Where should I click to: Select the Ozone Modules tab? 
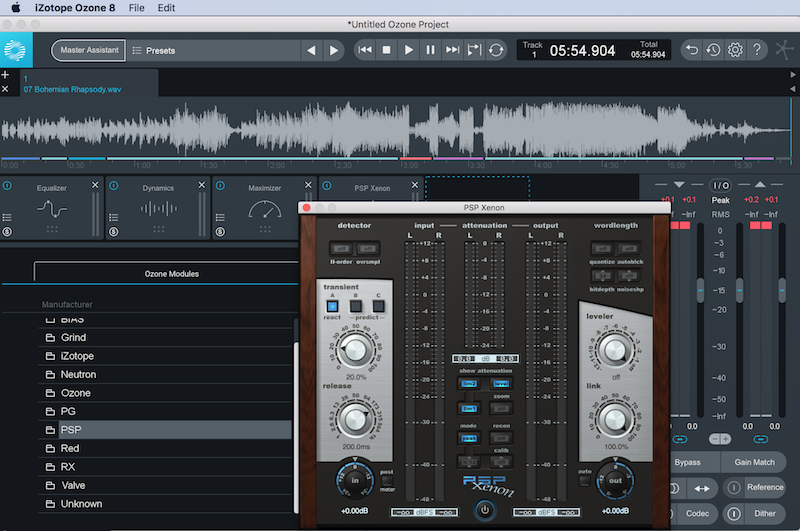pos(171,274)
